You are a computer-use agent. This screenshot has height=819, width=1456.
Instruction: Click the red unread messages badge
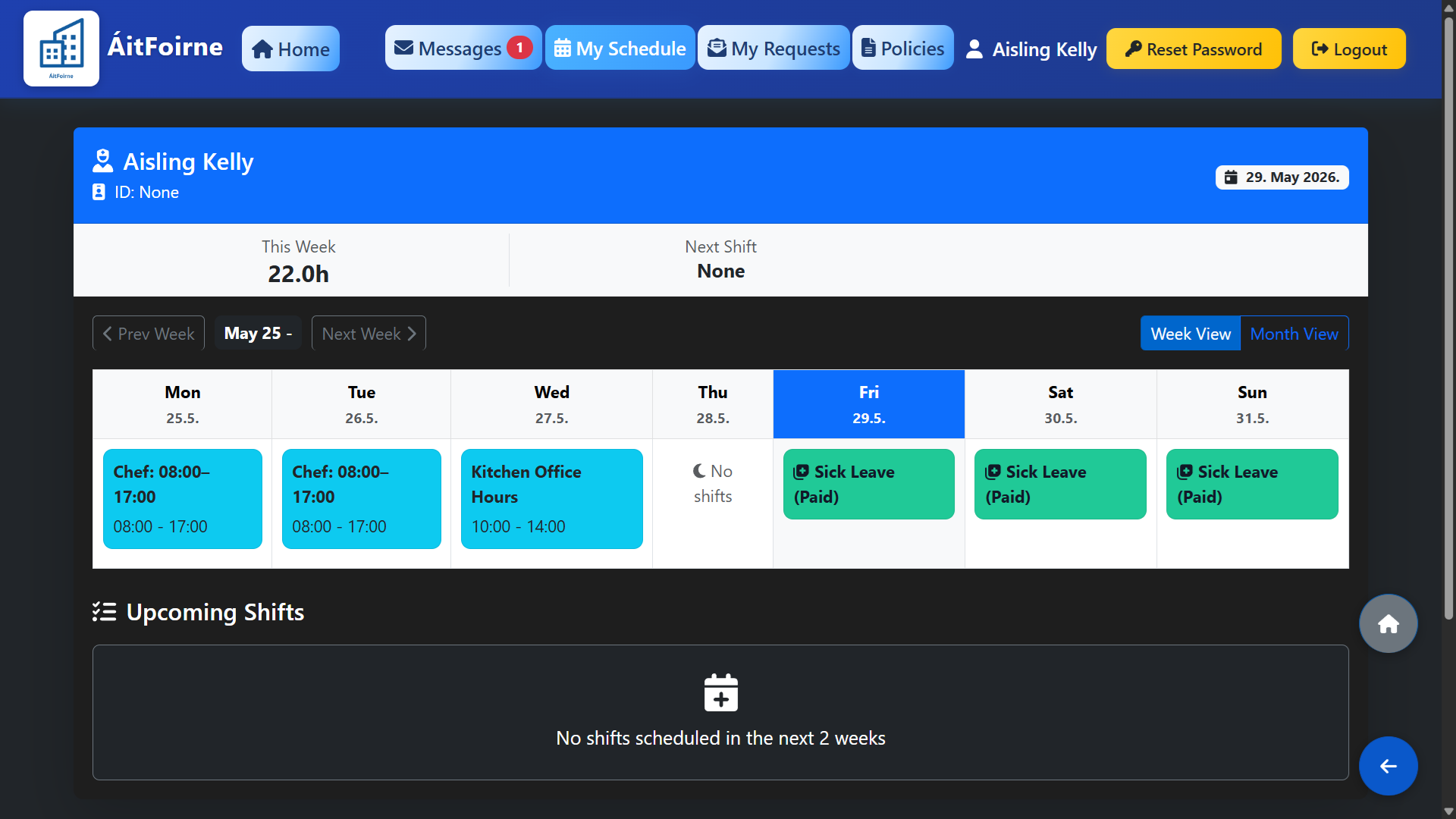pos(519,48)
